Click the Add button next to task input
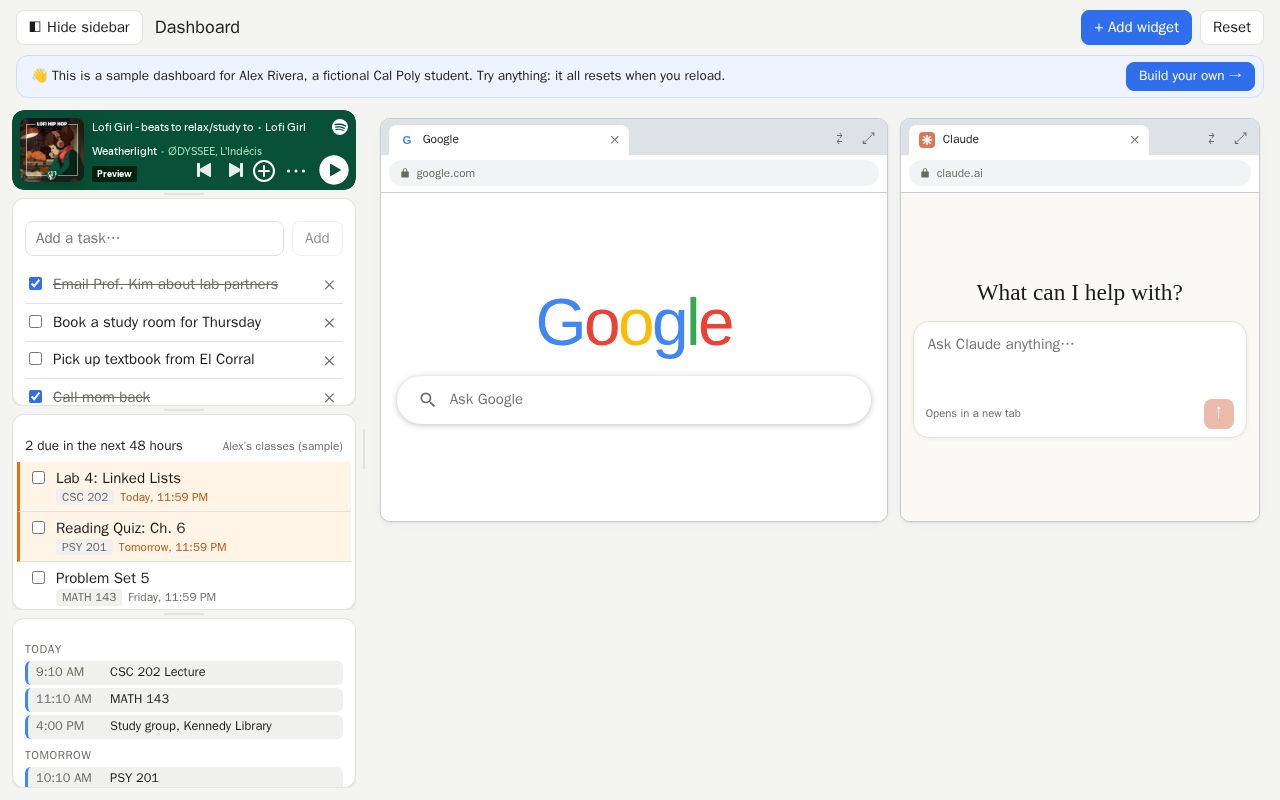The image size is (1280, 800). [317, 238]
